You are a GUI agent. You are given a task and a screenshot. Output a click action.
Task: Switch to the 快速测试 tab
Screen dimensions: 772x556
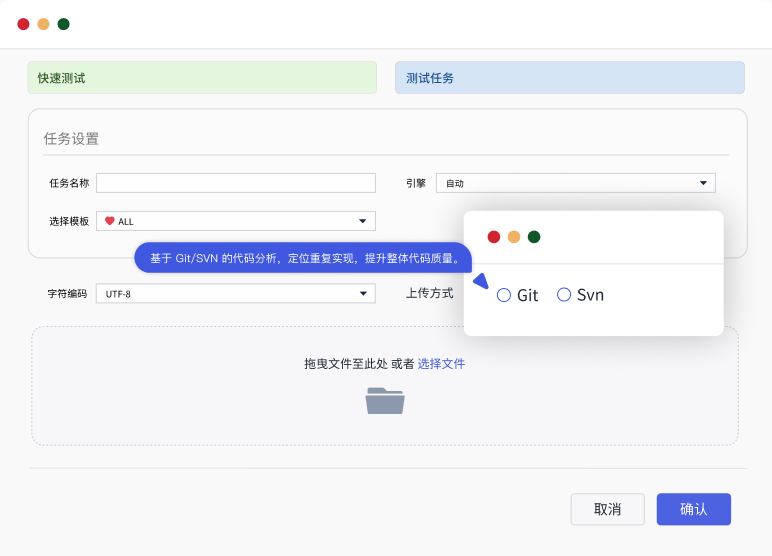[x=202, y=78]
